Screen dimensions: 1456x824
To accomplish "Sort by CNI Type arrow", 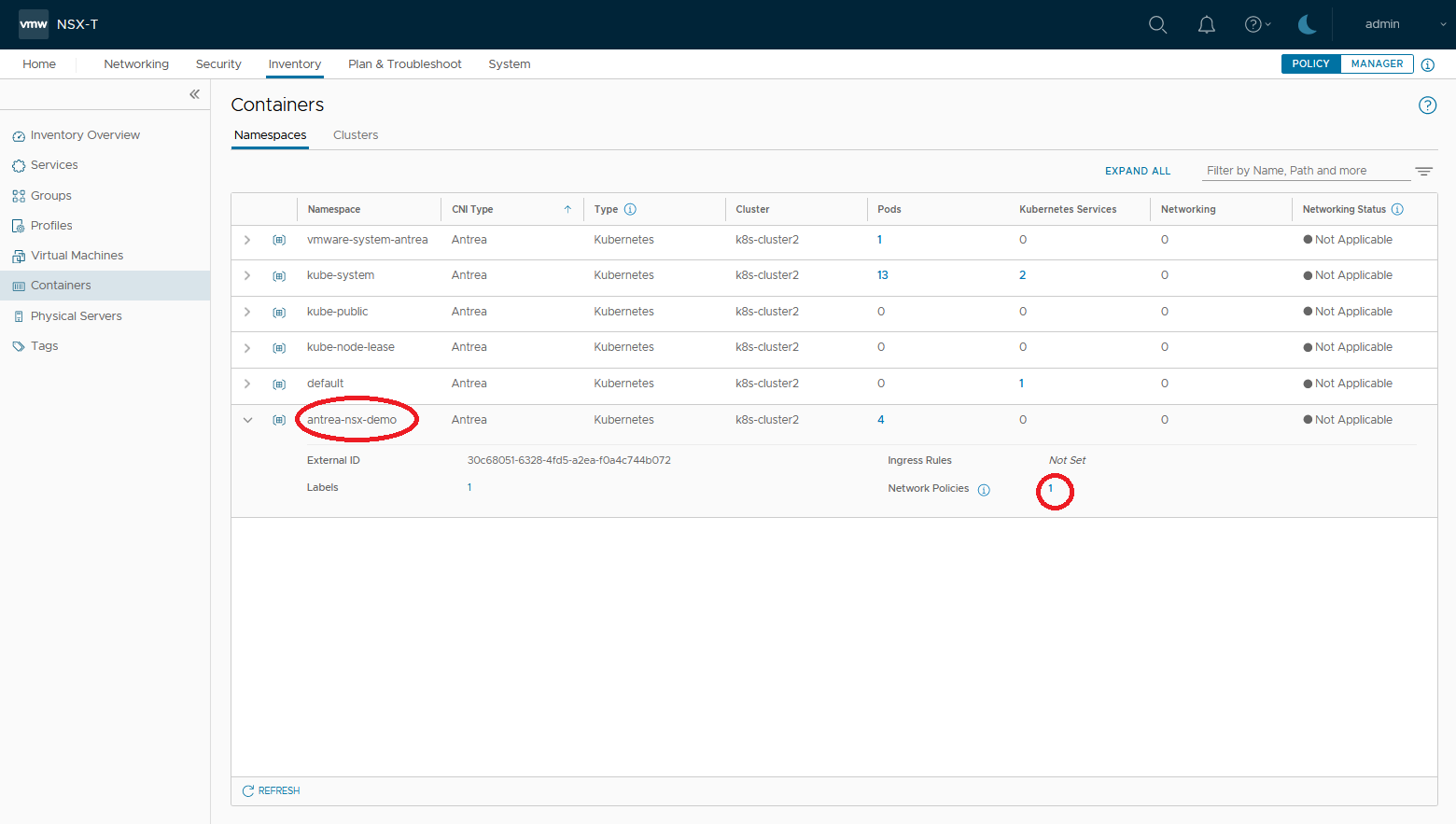I will point(567,209).
